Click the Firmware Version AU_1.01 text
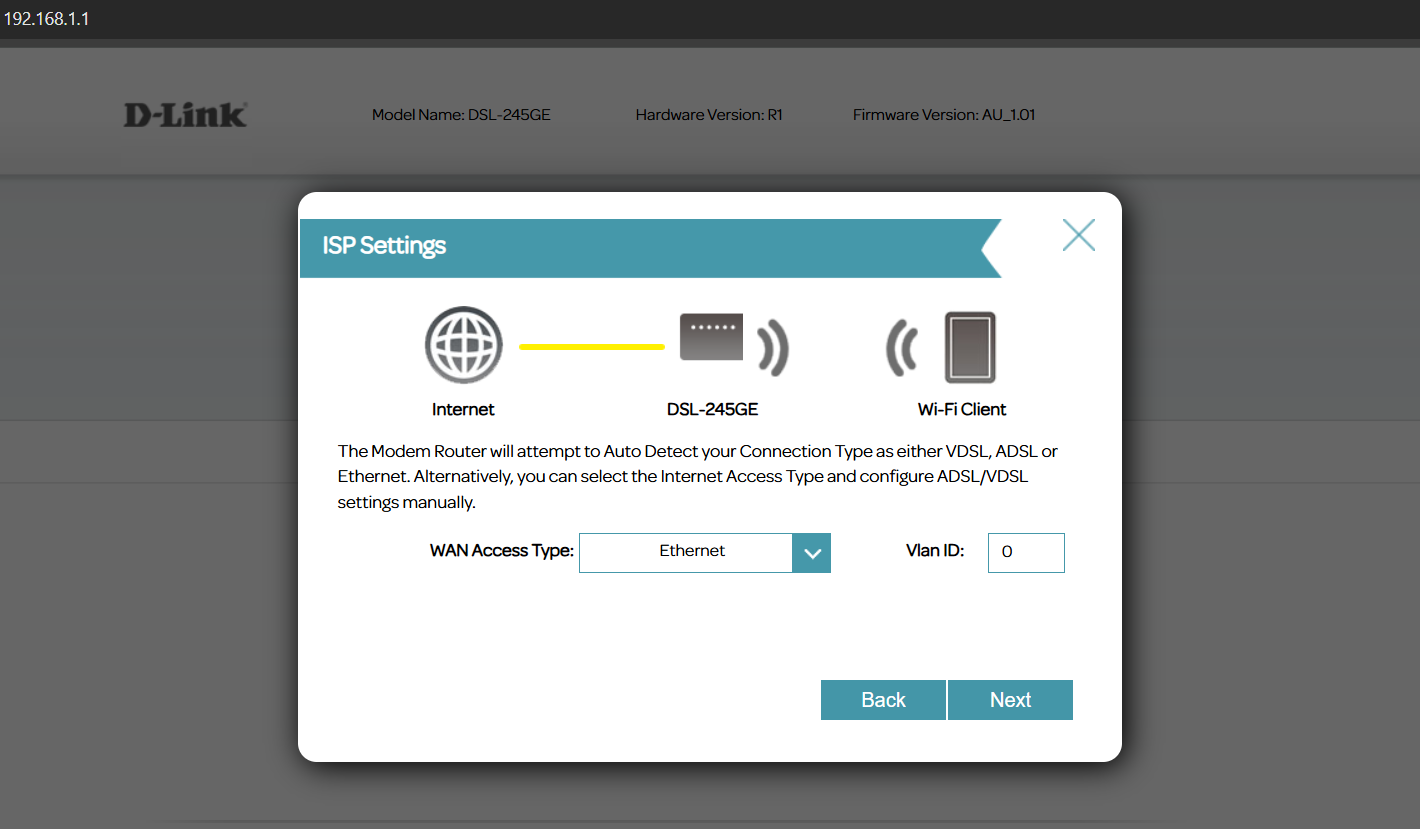Screen dimensions: 1420x829 tap(943, 115)
